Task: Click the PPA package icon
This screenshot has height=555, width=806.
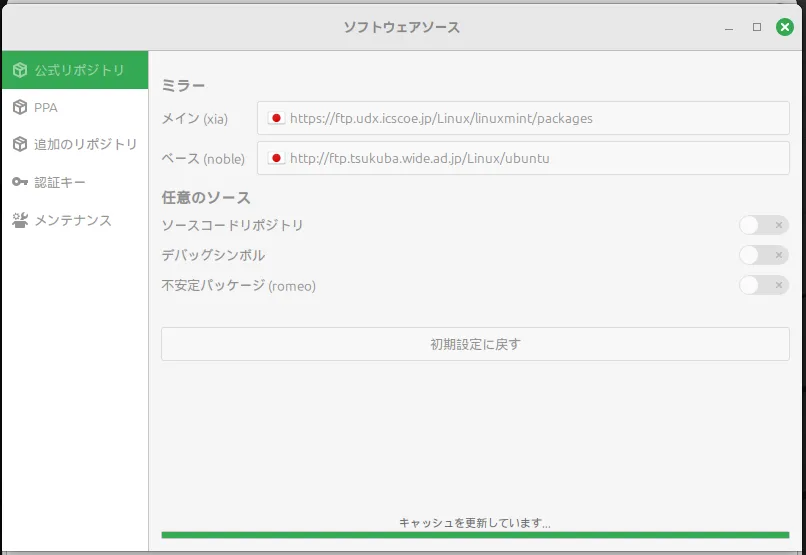Action: tap(20, 107)
